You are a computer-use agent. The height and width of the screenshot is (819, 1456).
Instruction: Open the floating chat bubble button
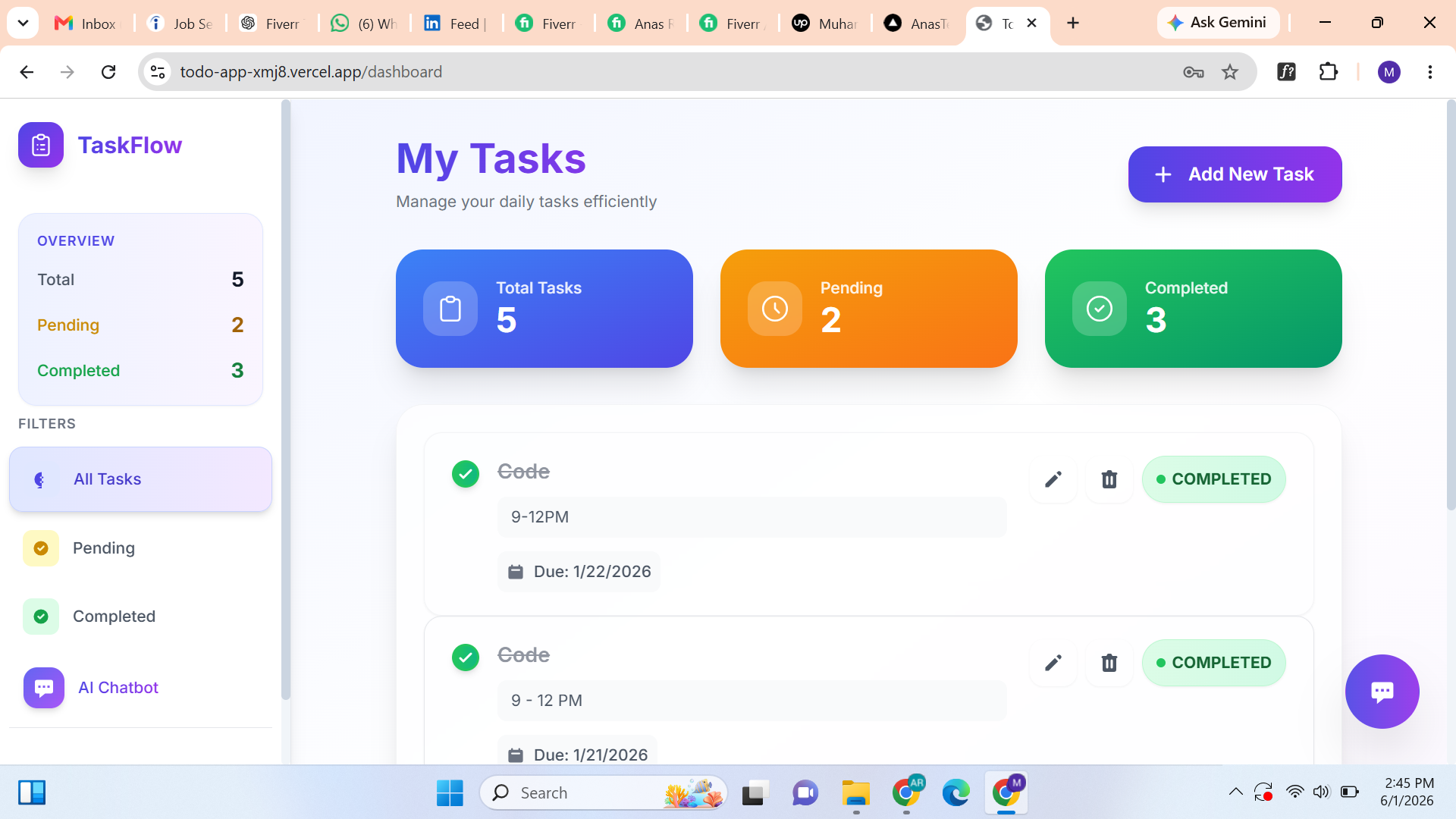click(1382, 692)
